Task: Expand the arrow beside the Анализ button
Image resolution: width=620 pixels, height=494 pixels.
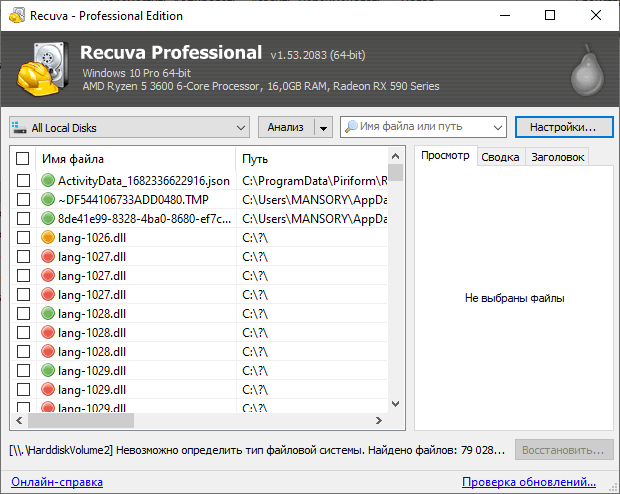Action: [322, 128]
